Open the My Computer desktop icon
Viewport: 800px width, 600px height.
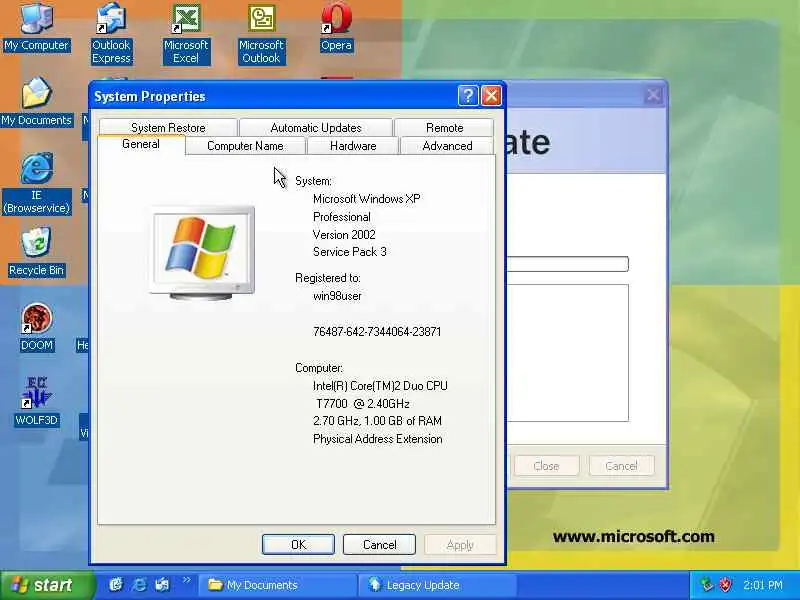point(36,28)
